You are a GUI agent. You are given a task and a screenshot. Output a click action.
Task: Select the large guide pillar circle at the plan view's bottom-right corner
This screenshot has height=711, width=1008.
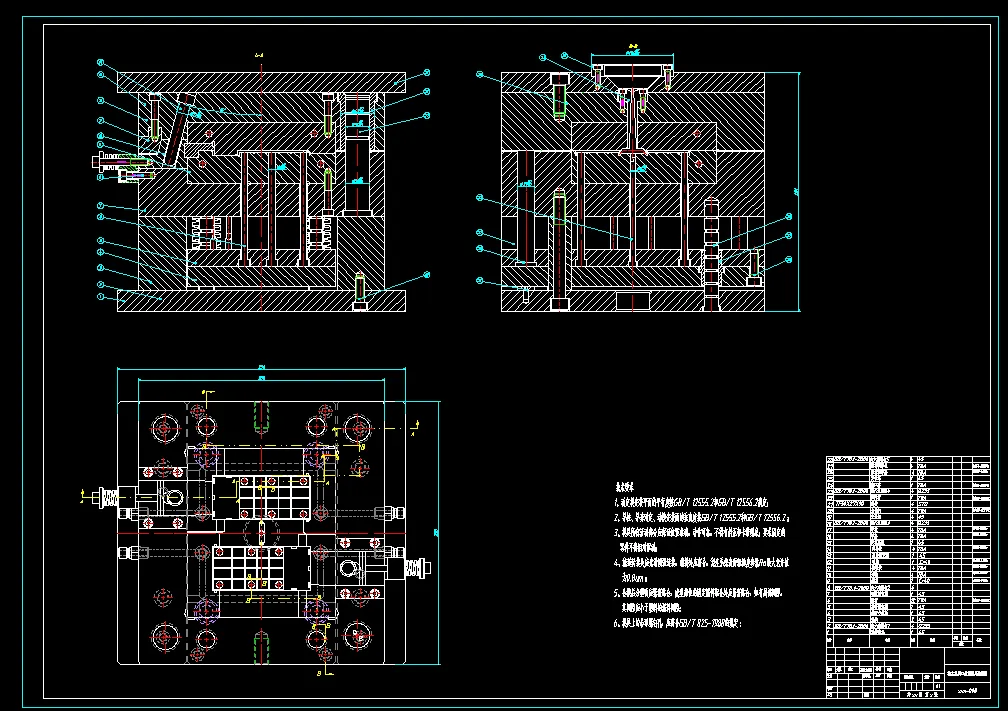click(x=358, y=636)
